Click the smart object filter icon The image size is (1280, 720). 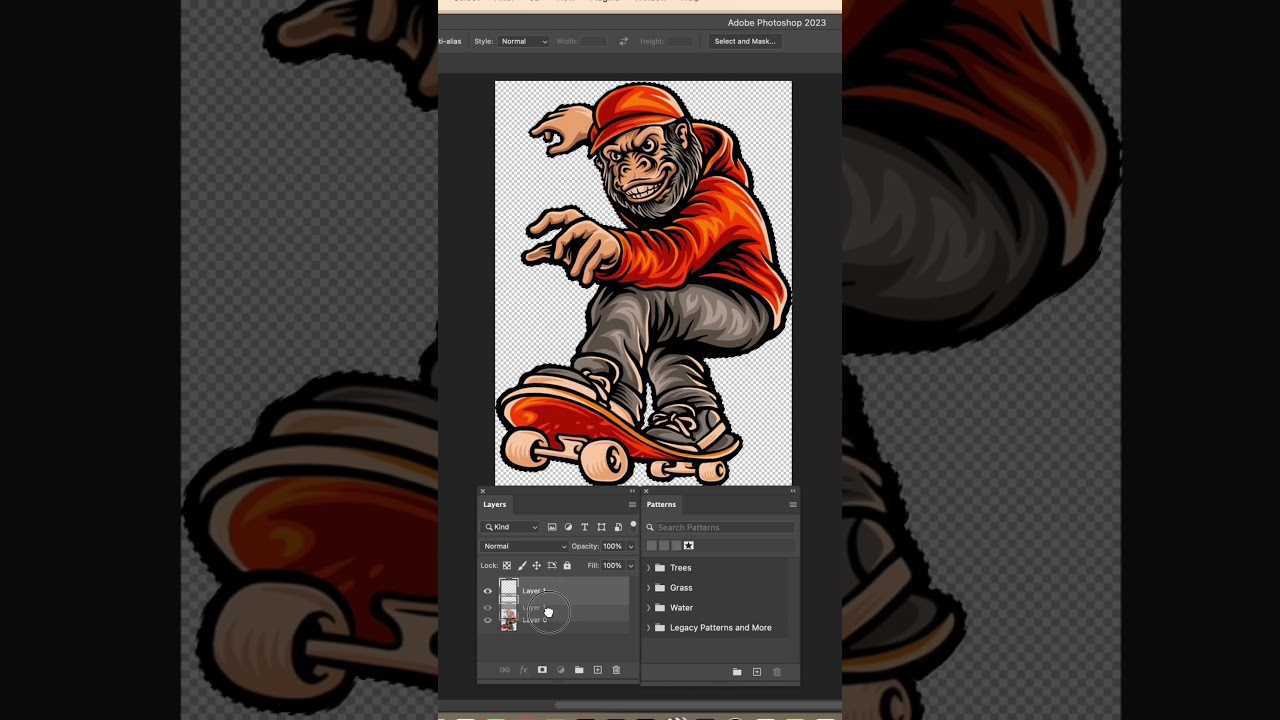[618, 527]
